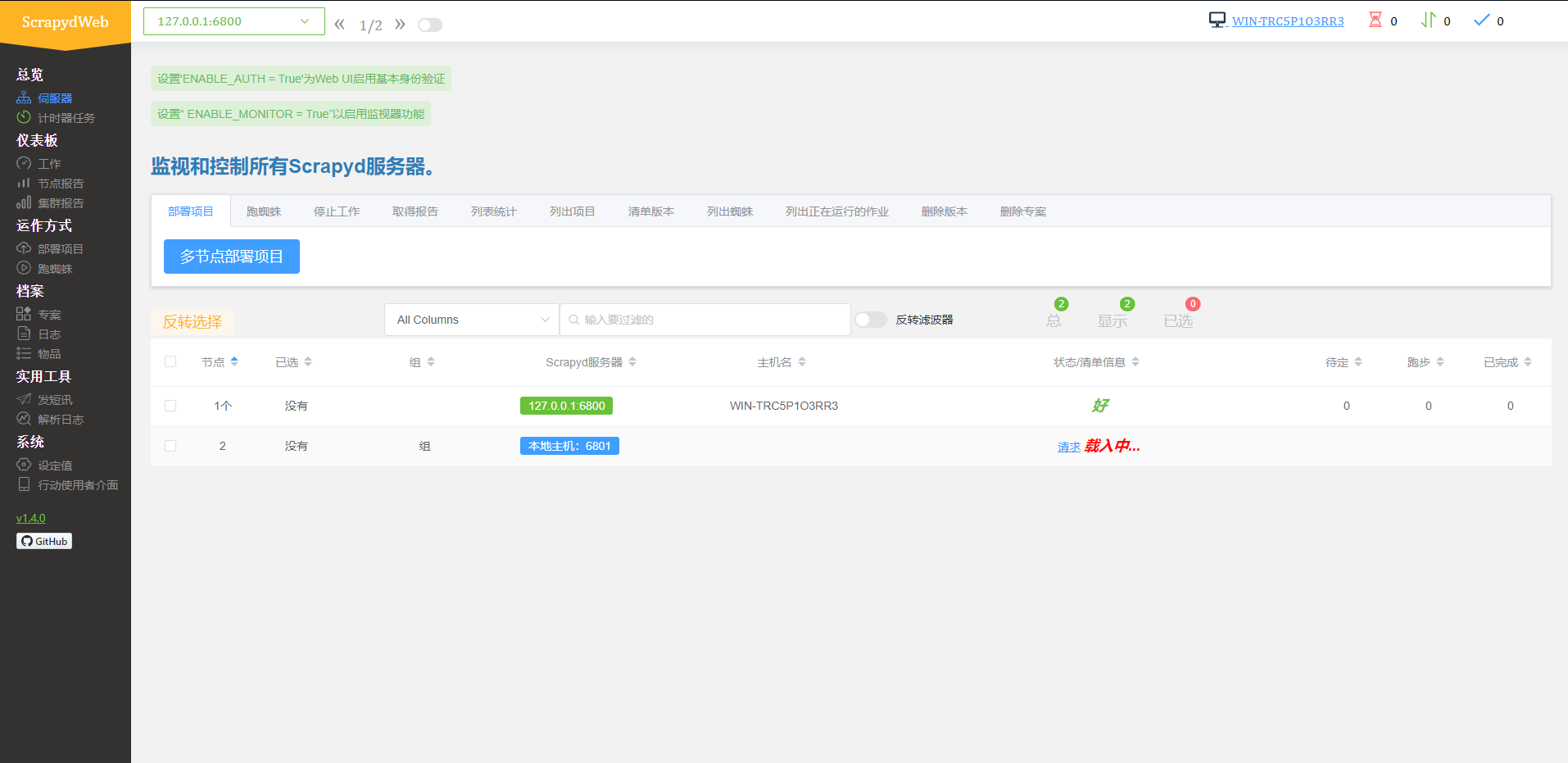
Task: Click the 请求 link in node 2 row
Action: click(x=1068, y=447)
